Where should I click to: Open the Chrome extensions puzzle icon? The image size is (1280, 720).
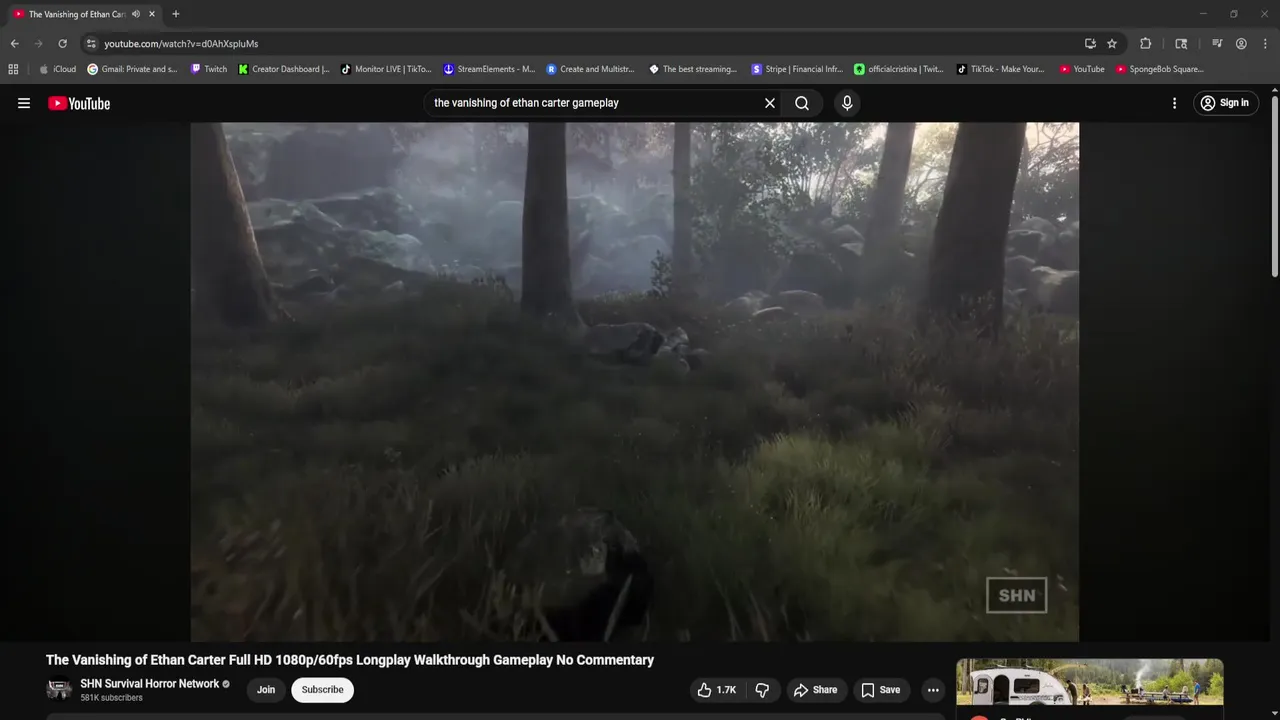[x=1146, y=44]
